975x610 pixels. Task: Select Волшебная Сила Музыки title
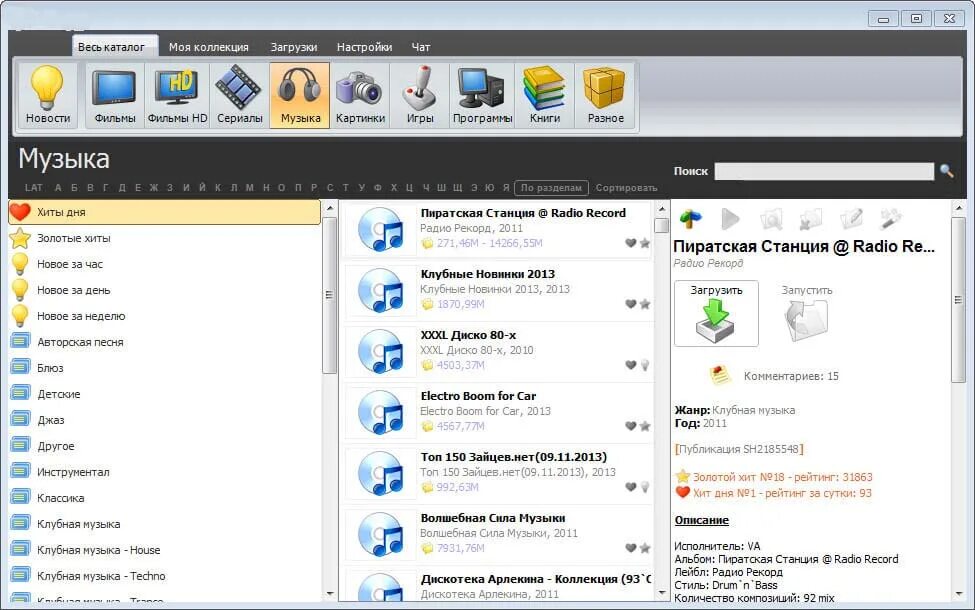pos(492,518)
